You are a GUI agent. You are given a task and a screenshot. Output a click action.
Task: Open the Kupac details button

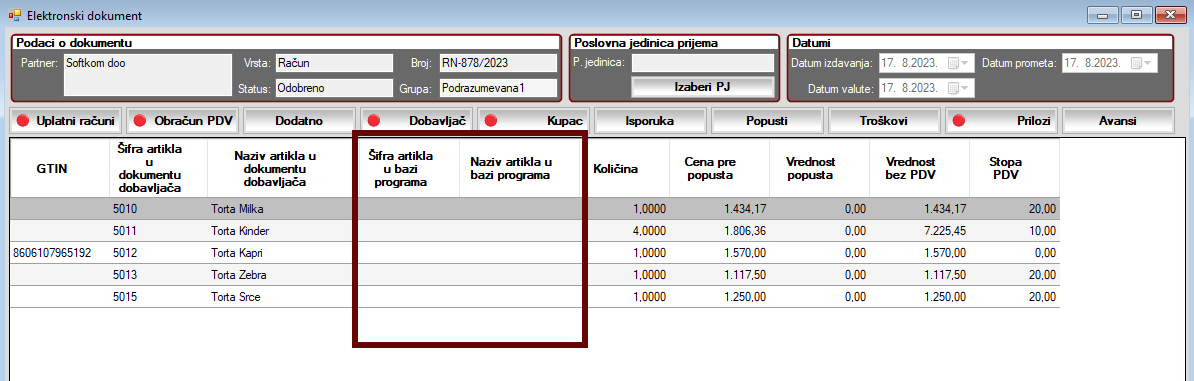[534, 120]
